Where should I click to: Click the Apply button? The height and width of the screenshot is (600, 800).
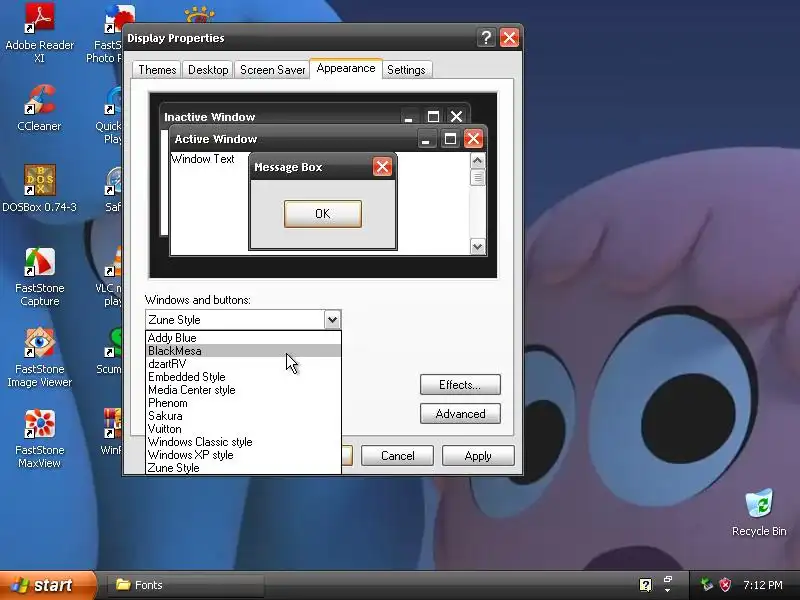(478, 456)
